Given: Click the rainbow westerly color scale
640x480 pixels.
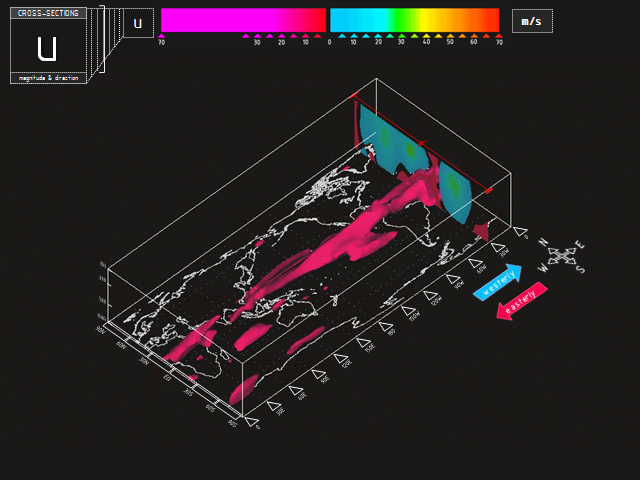Looking at the screenshot, I should [414, 20].
